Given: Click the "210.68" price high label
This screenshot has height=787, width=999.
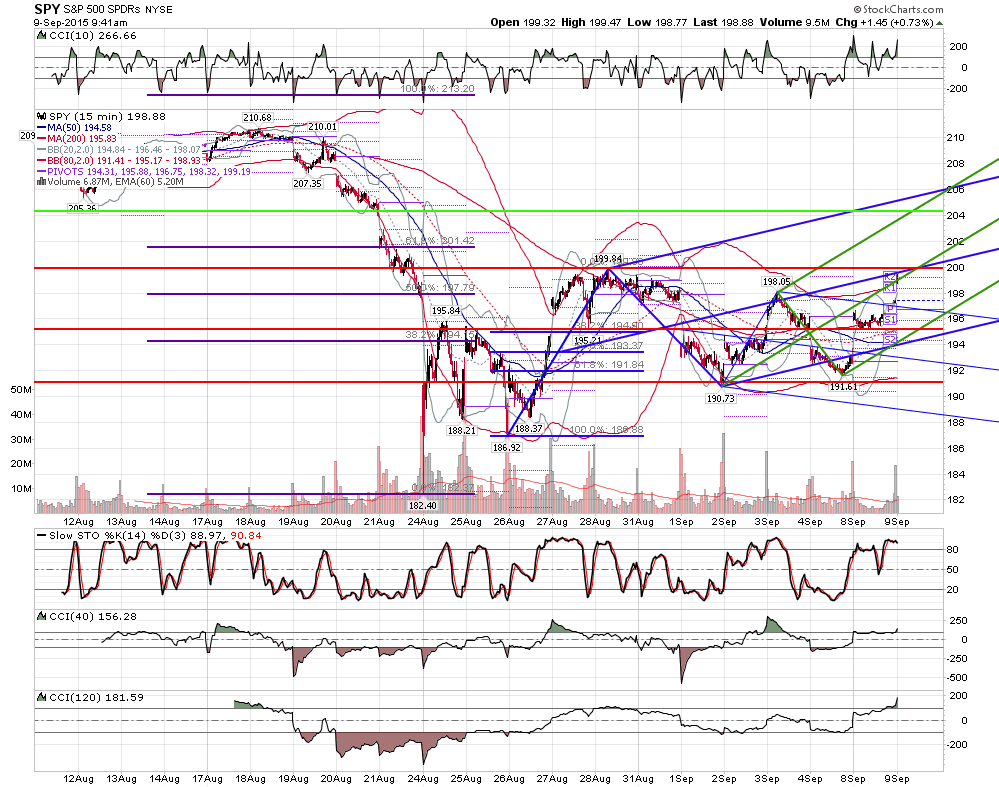Looking at the screenshot, I should coord(257,117).
